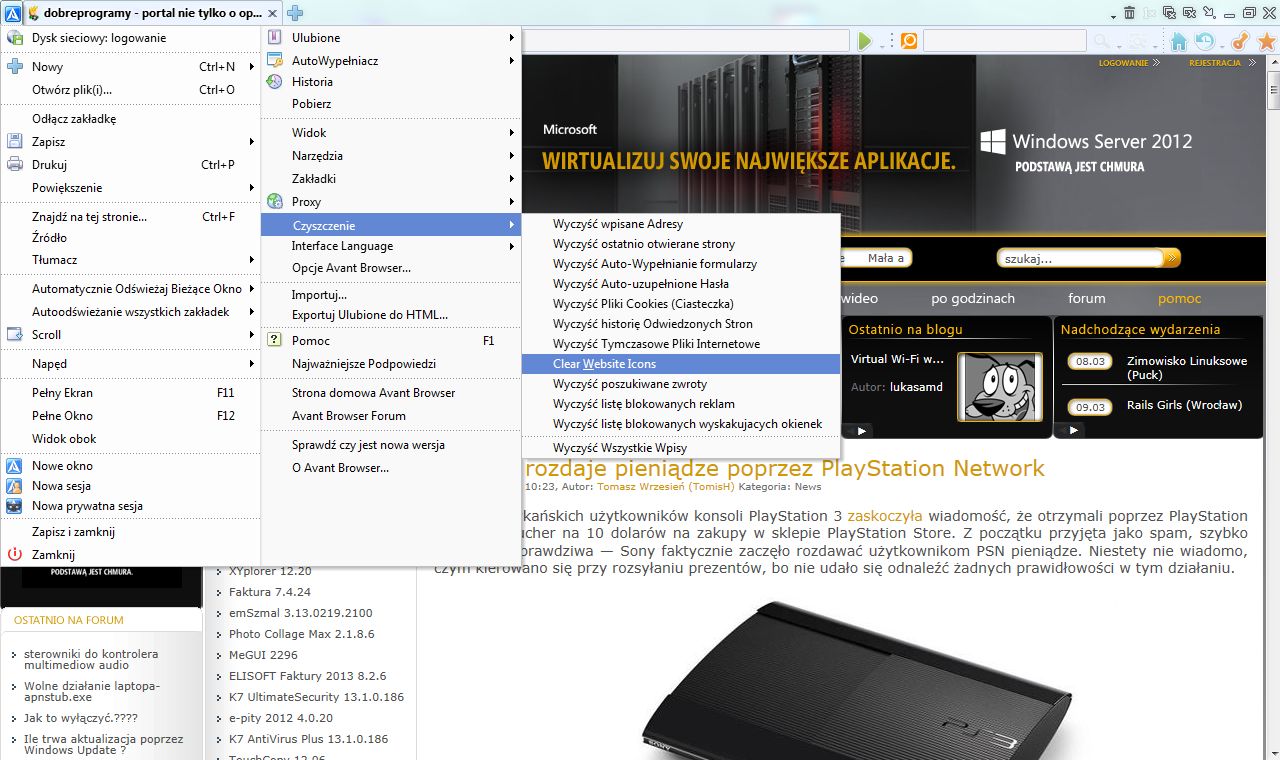
Task: Select Wyczyść Tymczasowe Pliki Internetowe
Action: (681, 344)
